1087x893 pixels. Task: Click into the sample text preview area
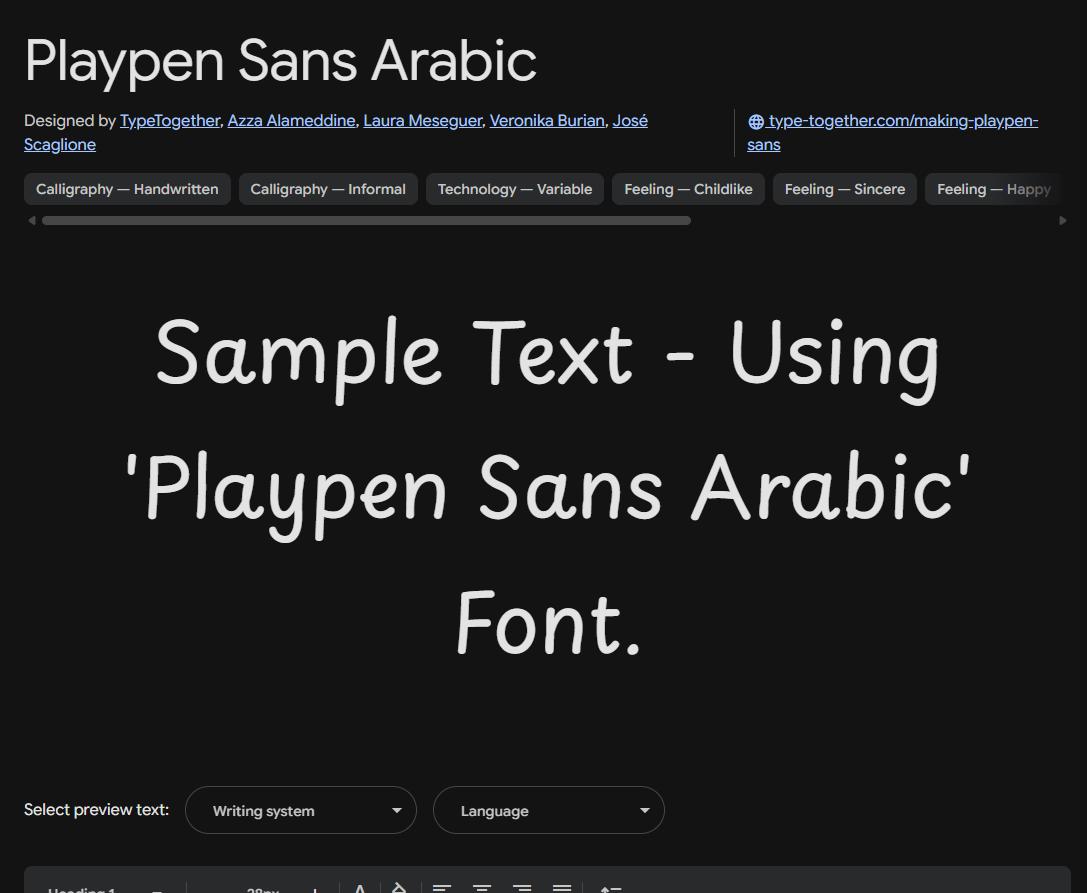click(x=548, y=485)
